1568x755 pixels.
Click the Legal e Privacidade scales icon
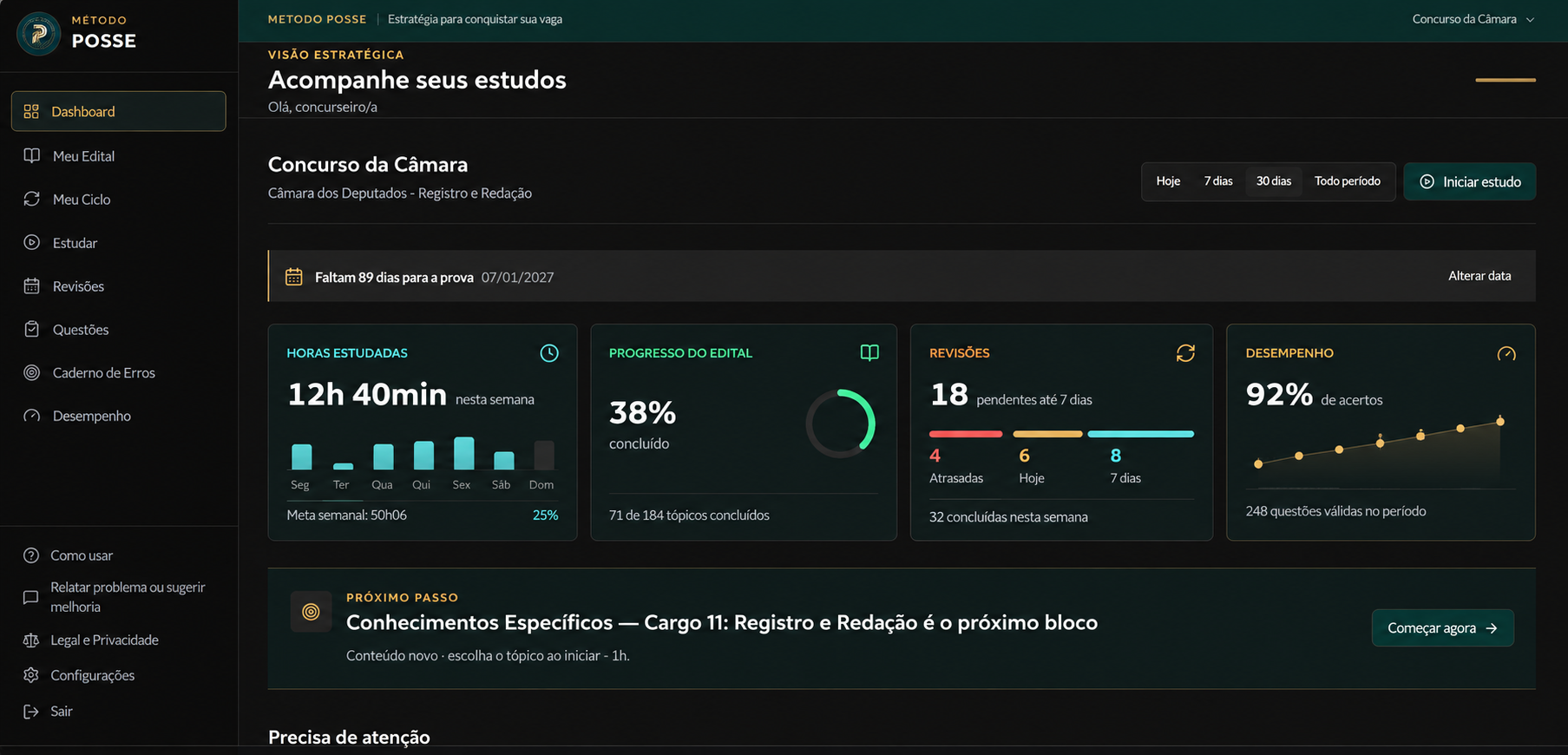coord(31,640)
